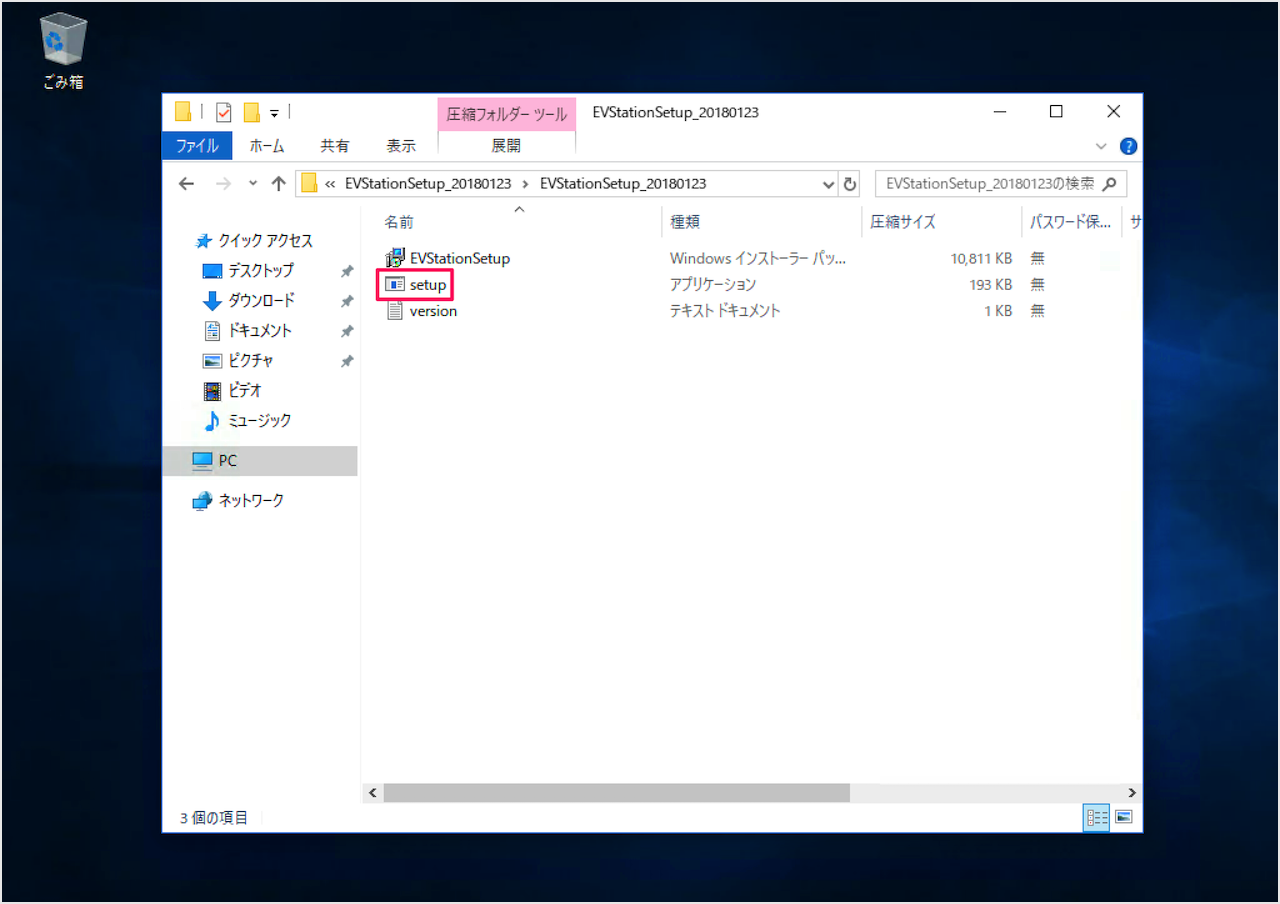Image resolution: width=1280 pixels, height=904 pixels.
Task: Open ネットワーク in the navigation pane
Action: tap(238, 501)
